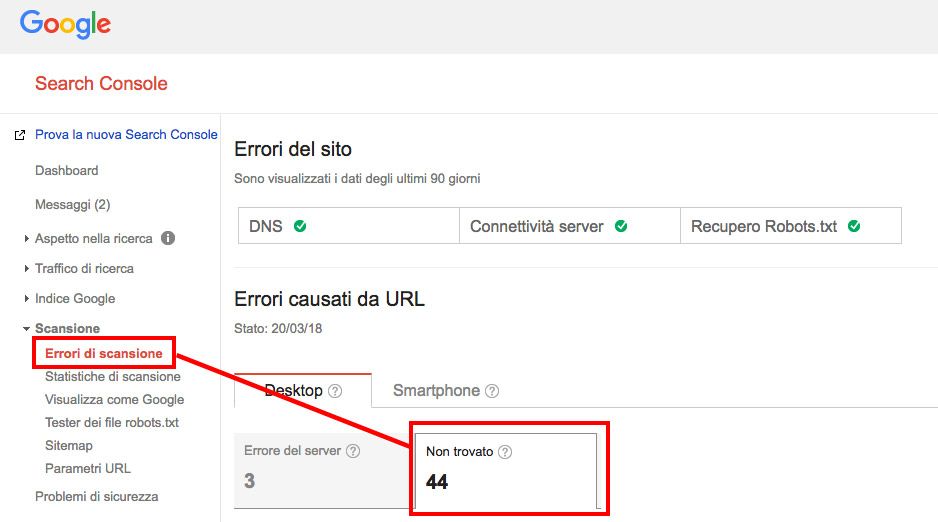Open Visualizza come Google
This screenshot has width=938, height=522.
(114, 399)
